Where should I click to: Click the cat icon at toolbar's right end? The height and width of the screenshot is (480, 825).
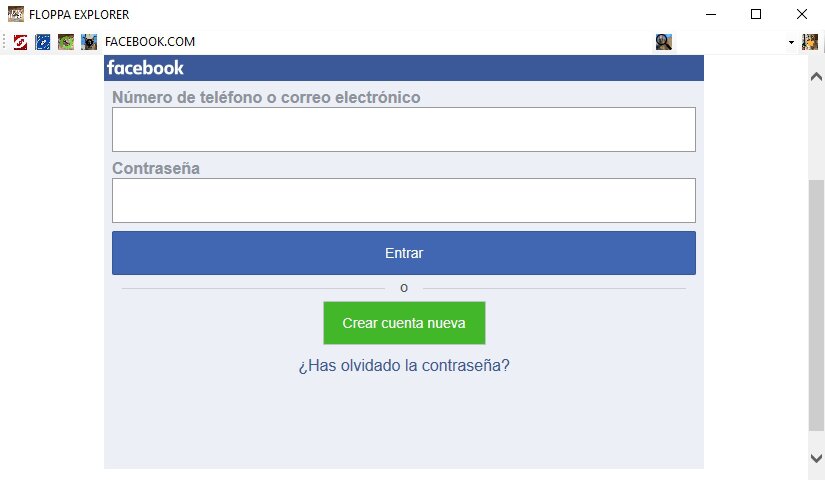pos(810,42)
